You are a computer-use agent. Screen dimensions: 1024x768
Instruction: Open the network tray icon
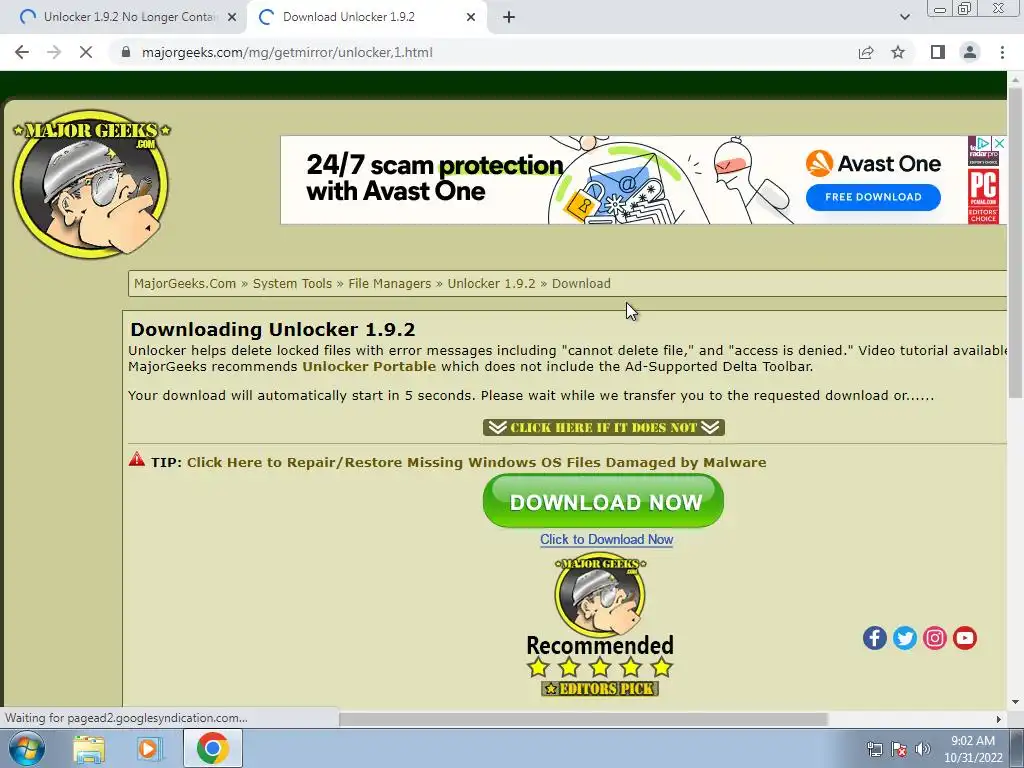coord(874,749)
